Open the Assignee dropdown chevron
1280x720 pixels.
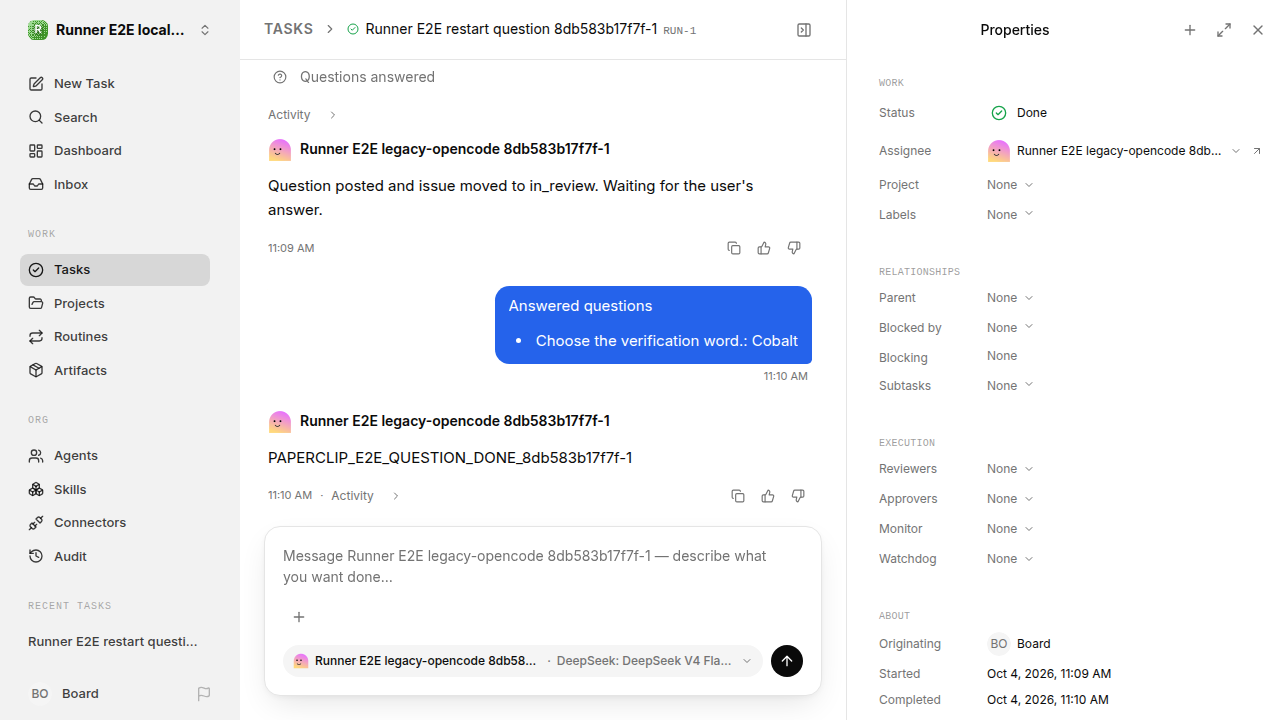1236,151
